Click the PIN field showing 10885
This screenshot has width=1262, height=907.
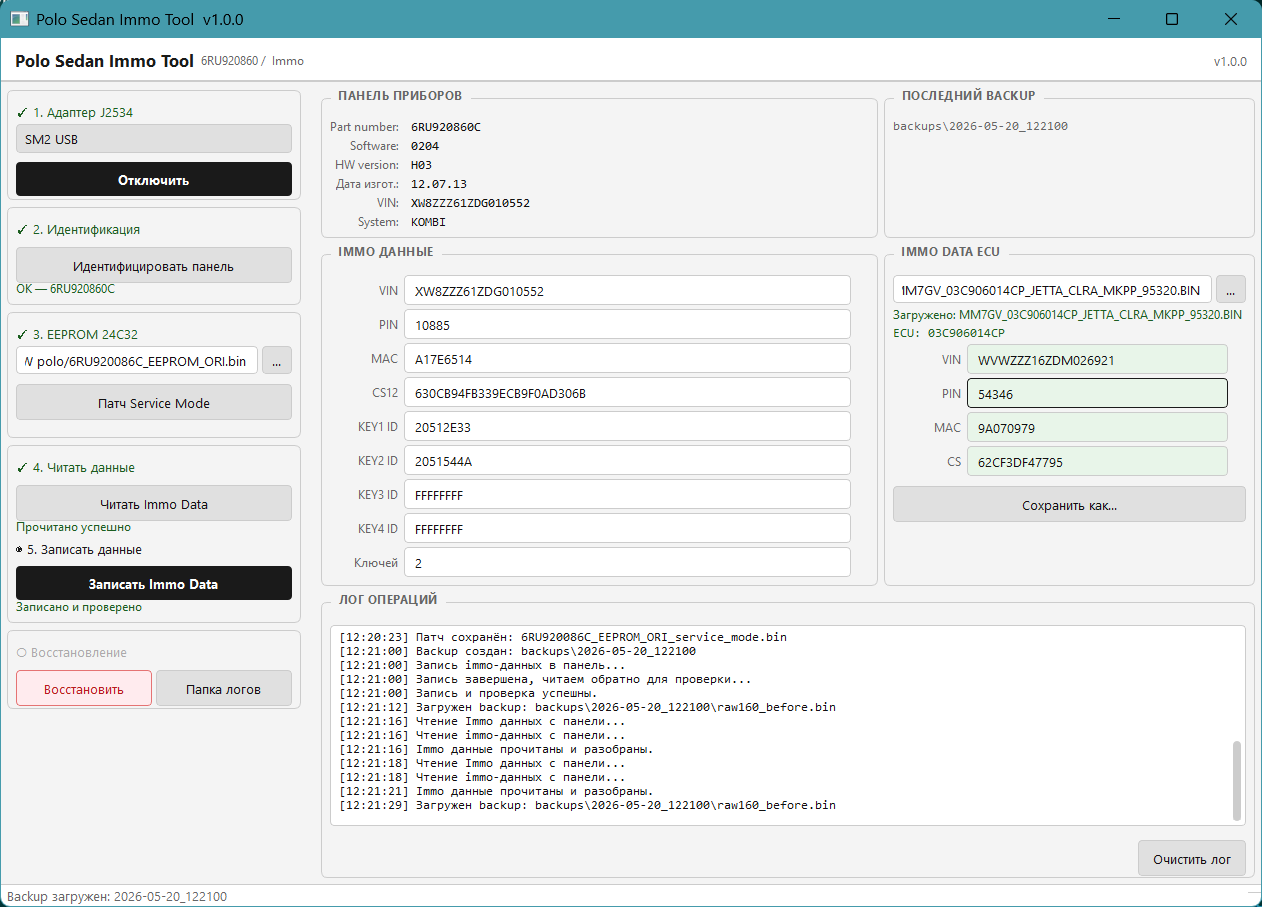pos(627,325)
